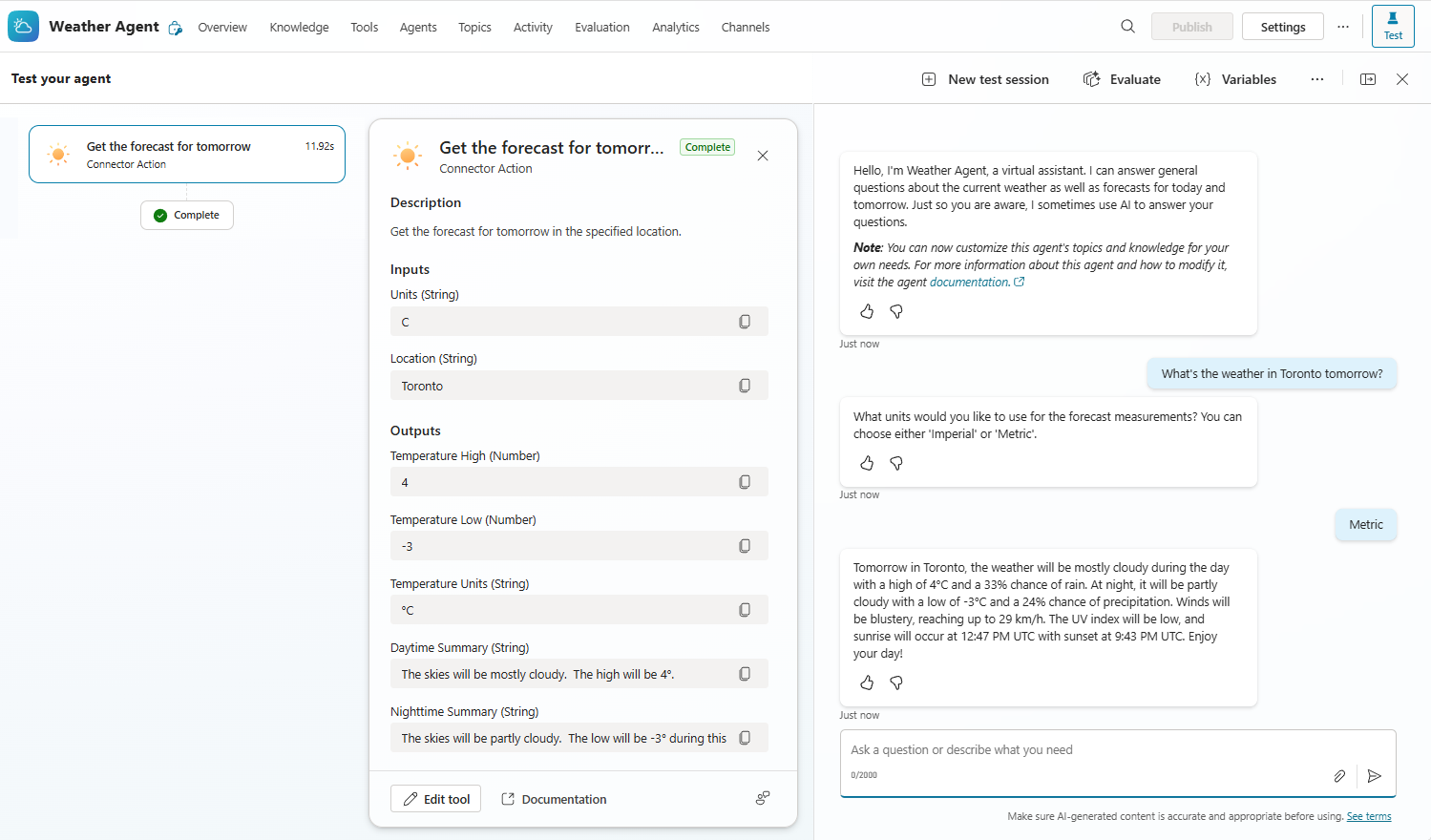Open search in the top navigation
Screen dimensions: 1431x840
(x=1127, y=26)
